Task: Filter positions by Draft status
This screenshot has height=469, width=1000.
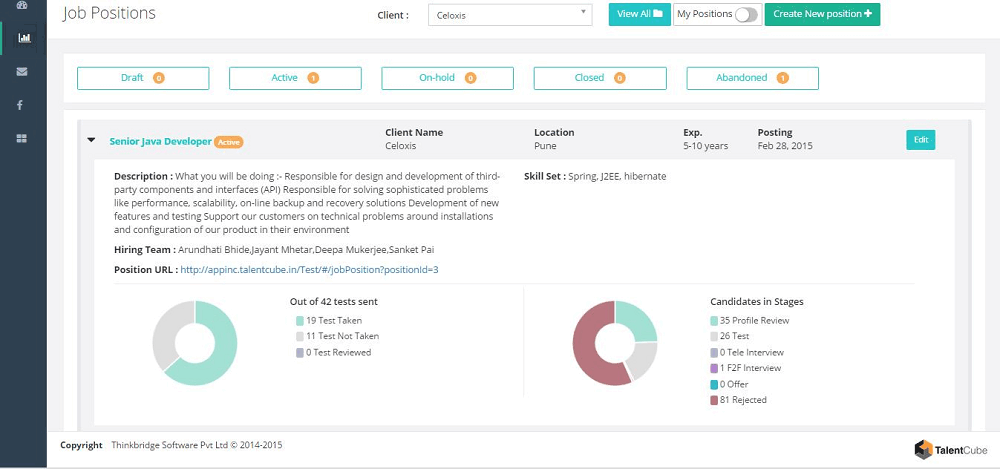Action: [143, 78]
